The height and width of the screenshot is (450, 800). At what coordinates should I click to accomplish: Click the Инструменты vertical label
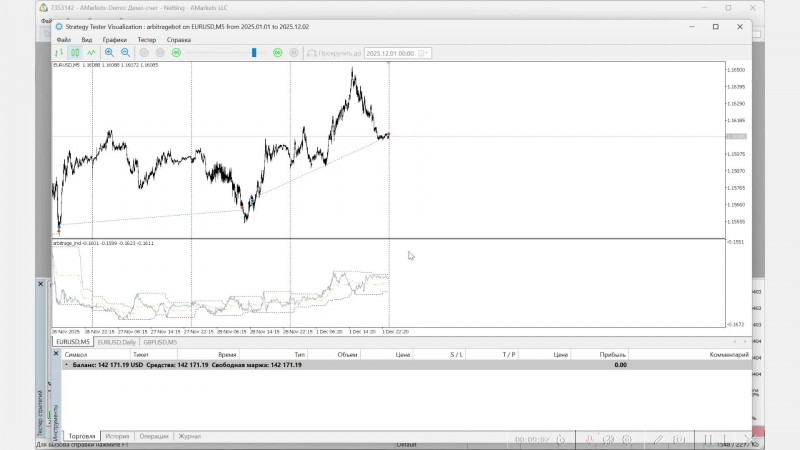pos(56,422)
